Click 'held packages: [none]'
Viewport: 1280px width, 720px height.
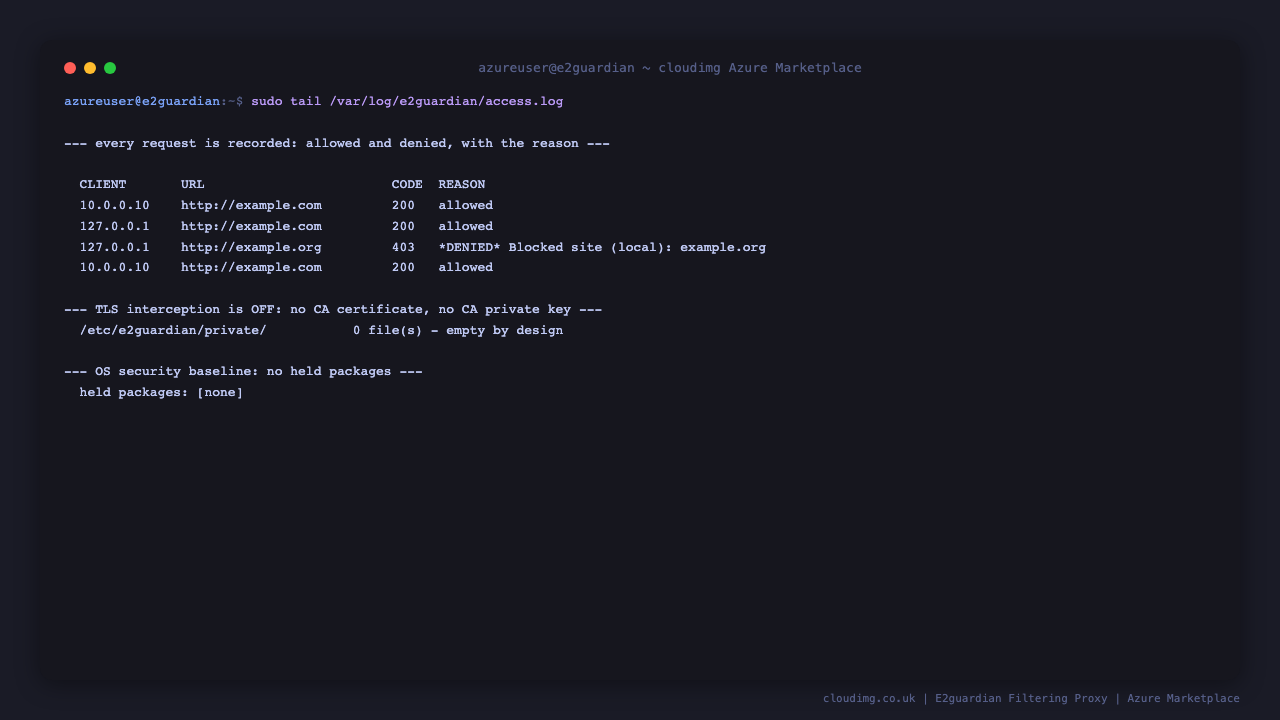click(162, 392)
